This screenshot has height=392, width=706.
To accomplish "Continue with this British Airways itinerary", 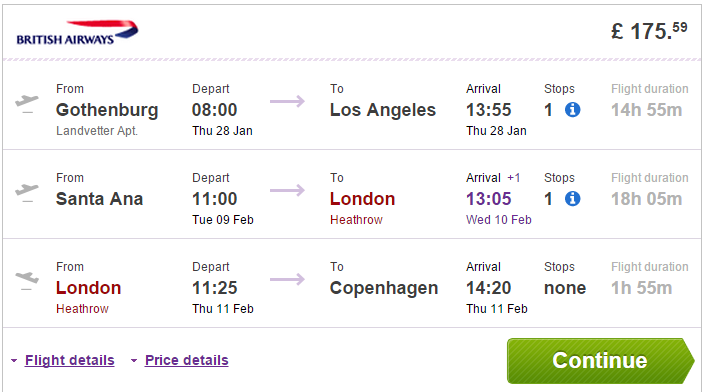I will point(600,361).
